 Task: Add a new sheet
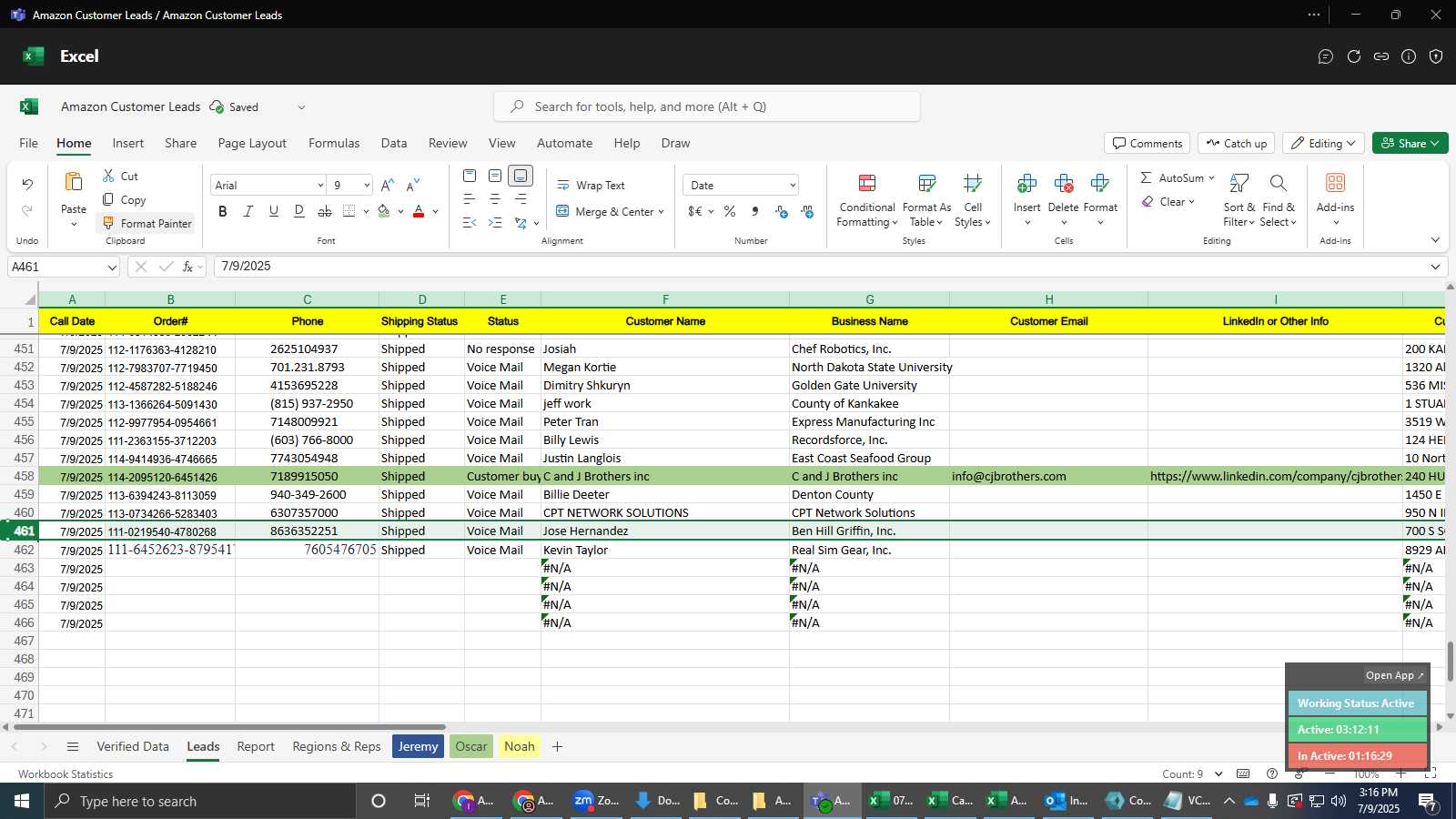[557, 746]
